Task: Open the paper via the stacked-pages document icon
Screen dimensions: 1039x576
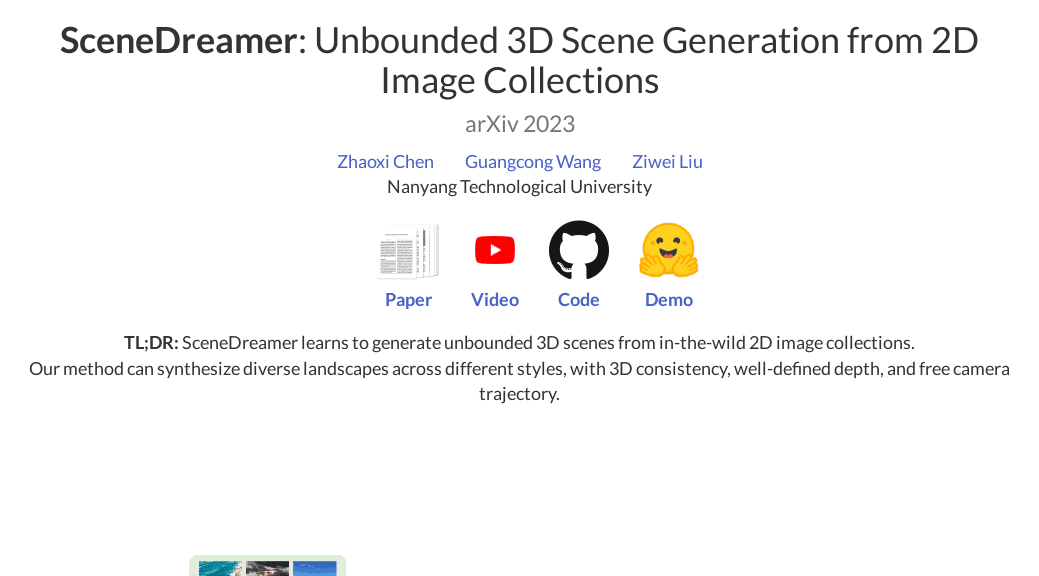Action: [x=408, y=251]
